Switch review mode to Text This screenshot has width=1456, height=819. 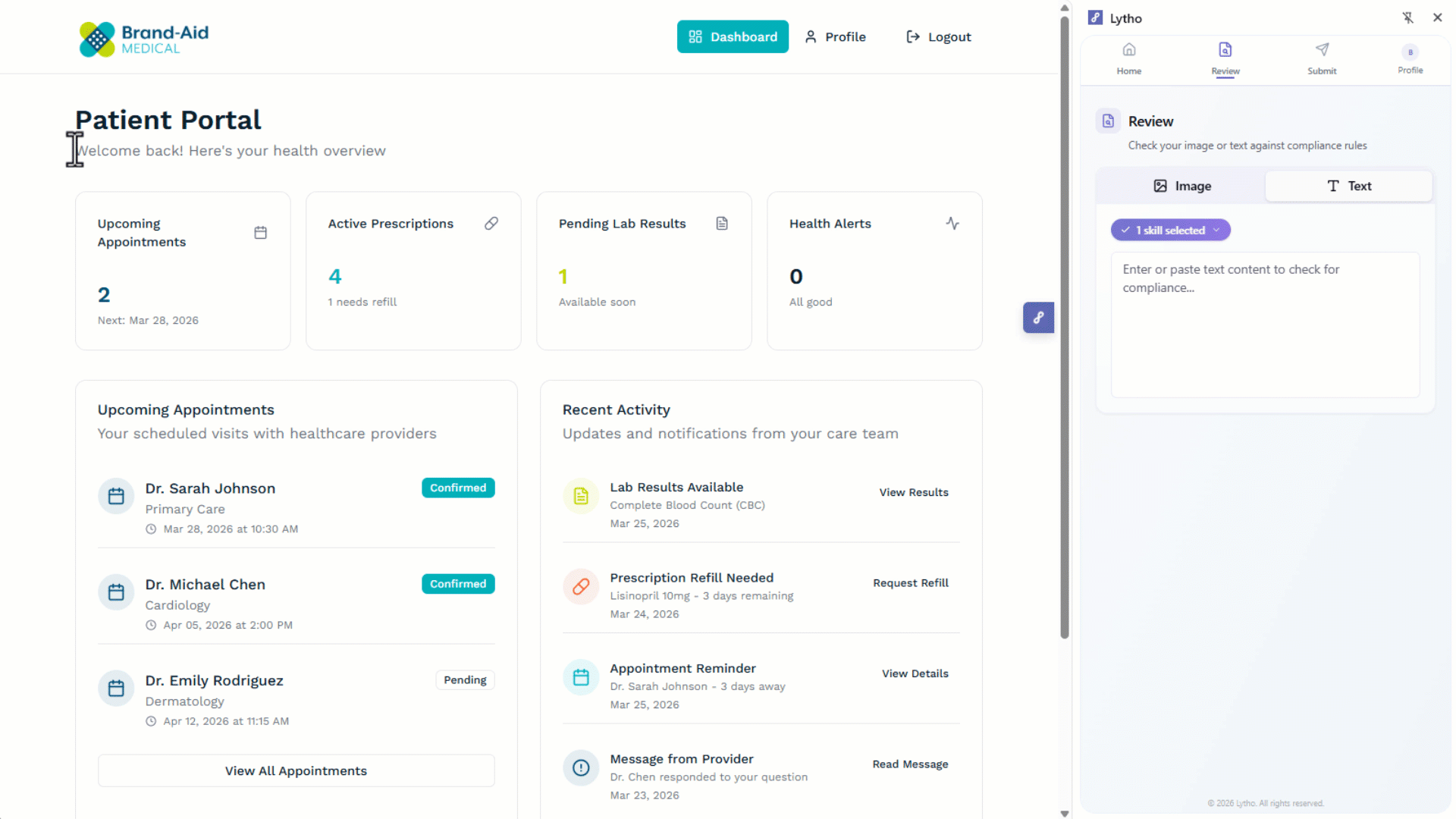click(1348, 187)
